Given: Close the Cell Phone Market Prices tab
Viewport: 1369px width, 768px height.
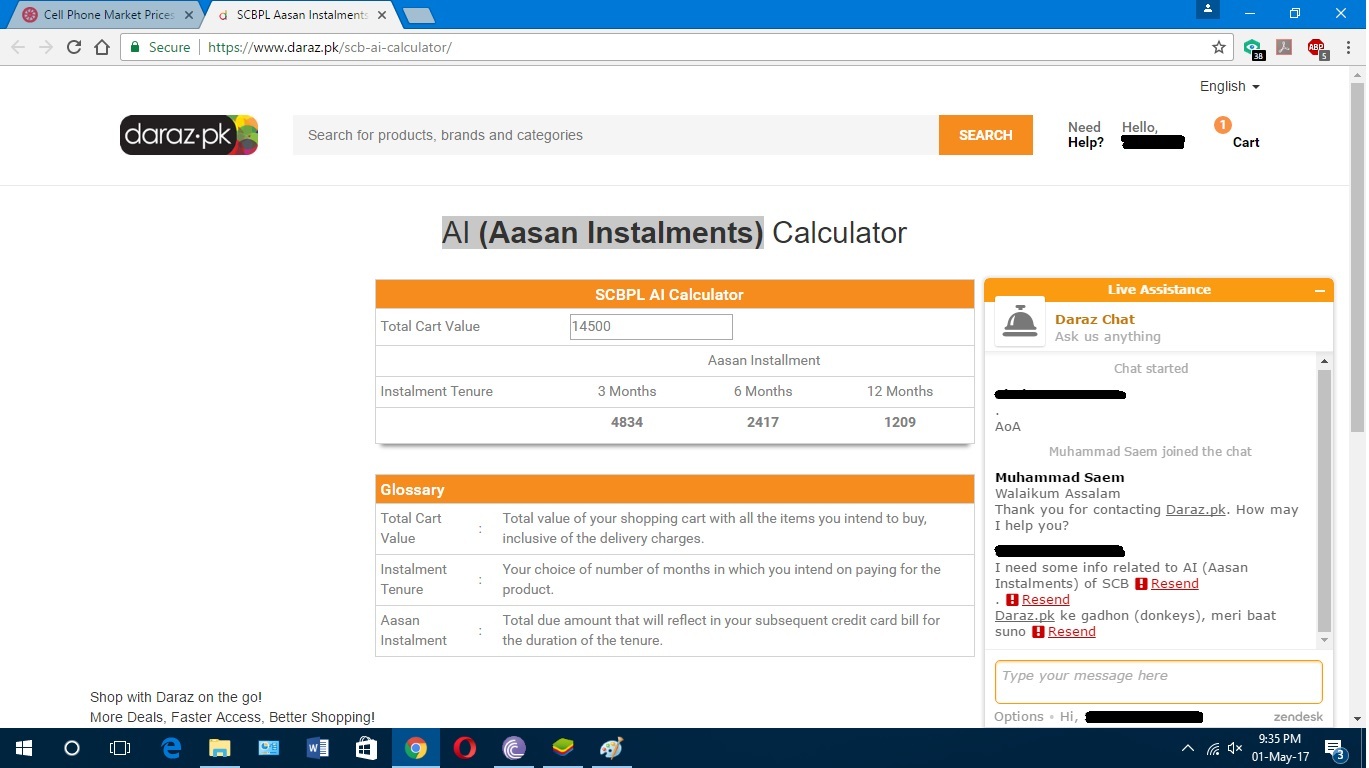Looking at the screenshot, I should point(189,15).
